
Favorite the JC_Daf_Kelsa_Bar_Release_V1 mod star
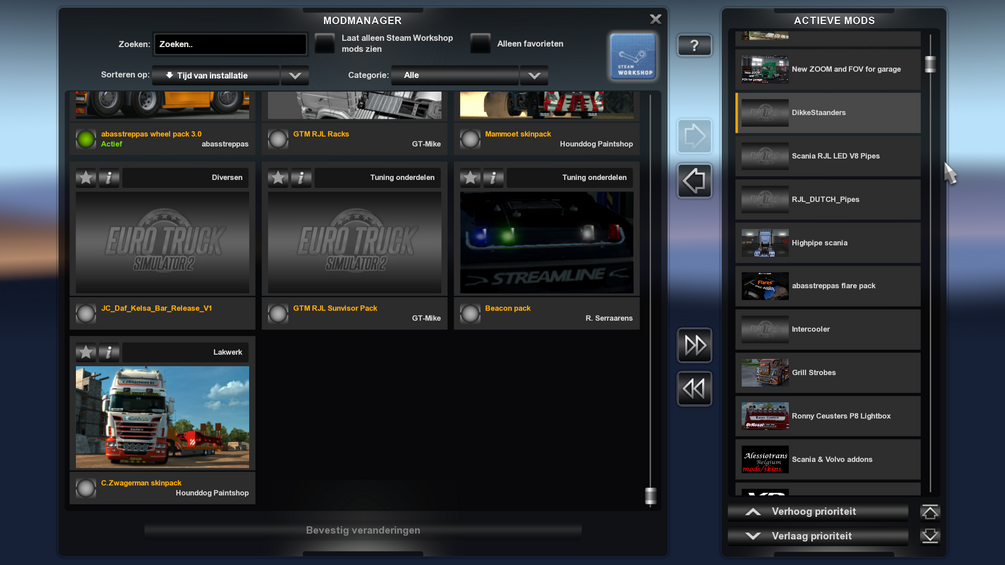[x=86, y=177]
